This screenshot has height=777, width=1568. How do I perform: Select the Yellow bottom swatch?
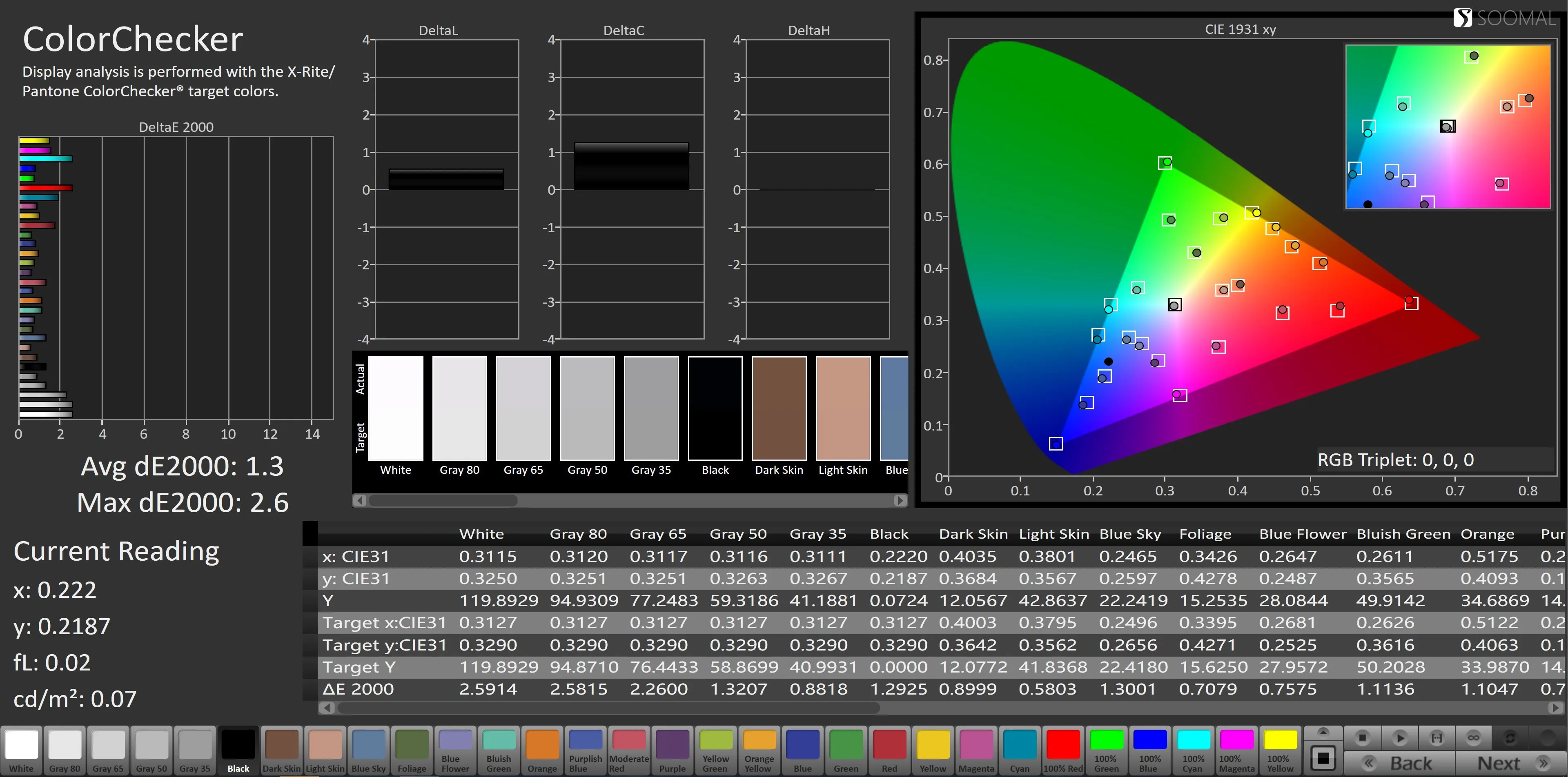pos(933,750)
